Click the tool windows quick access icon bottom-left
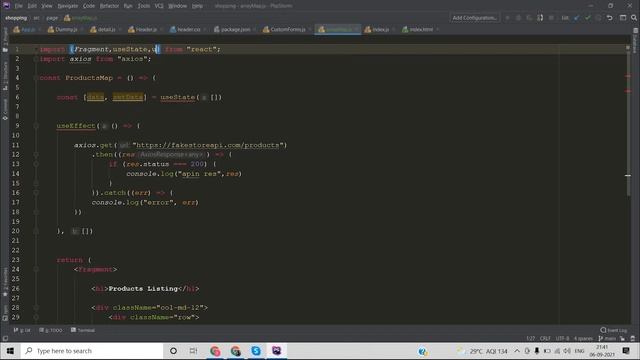Screen dimensions: 640x360 (5, 338)
